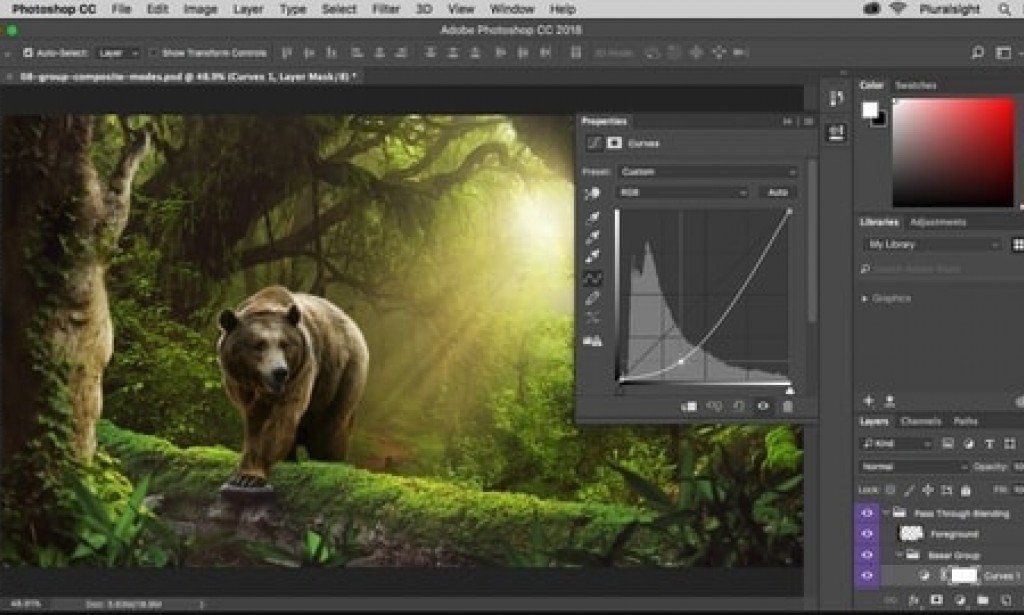Viewport: 1024px width, 615px height.
Task: Delete the Curves adjustment using the trash icon
Action: (x=787, y=406)
